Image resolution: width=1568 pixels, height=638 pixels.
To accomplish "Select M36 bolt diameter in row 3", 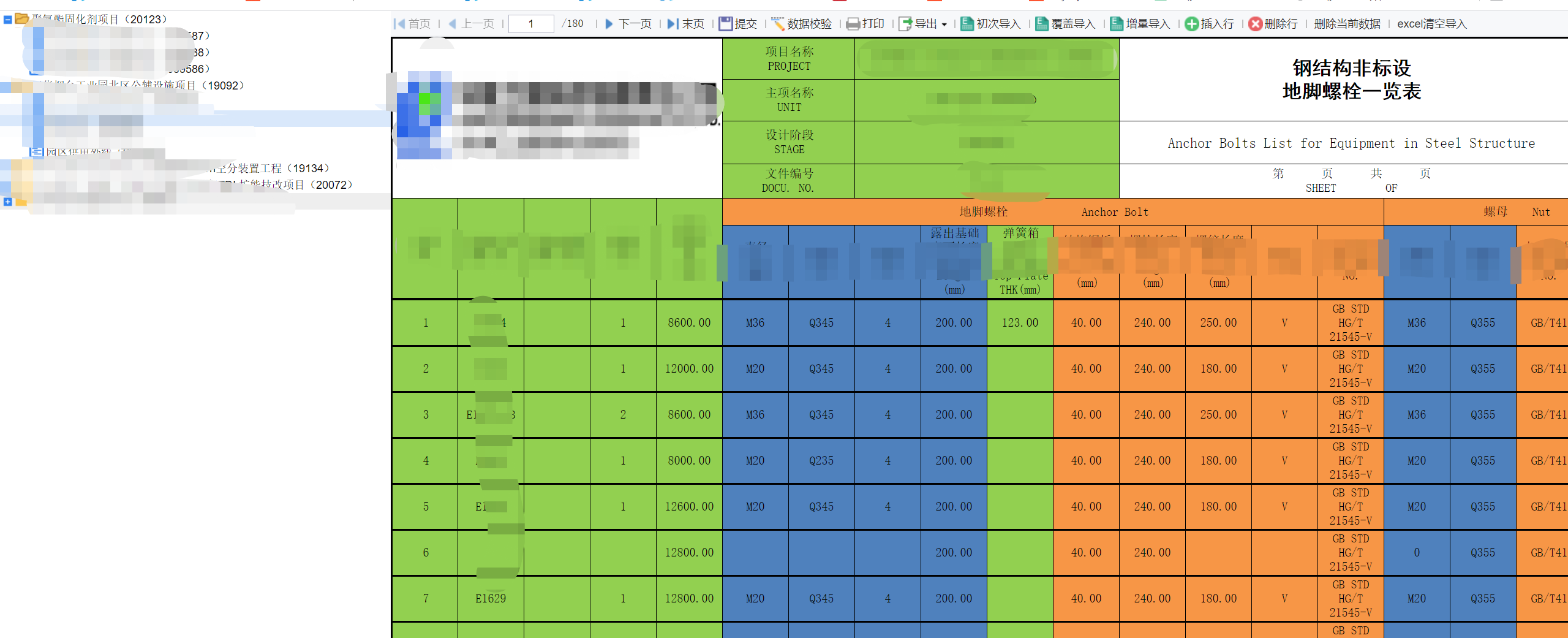I will [755, 415].
